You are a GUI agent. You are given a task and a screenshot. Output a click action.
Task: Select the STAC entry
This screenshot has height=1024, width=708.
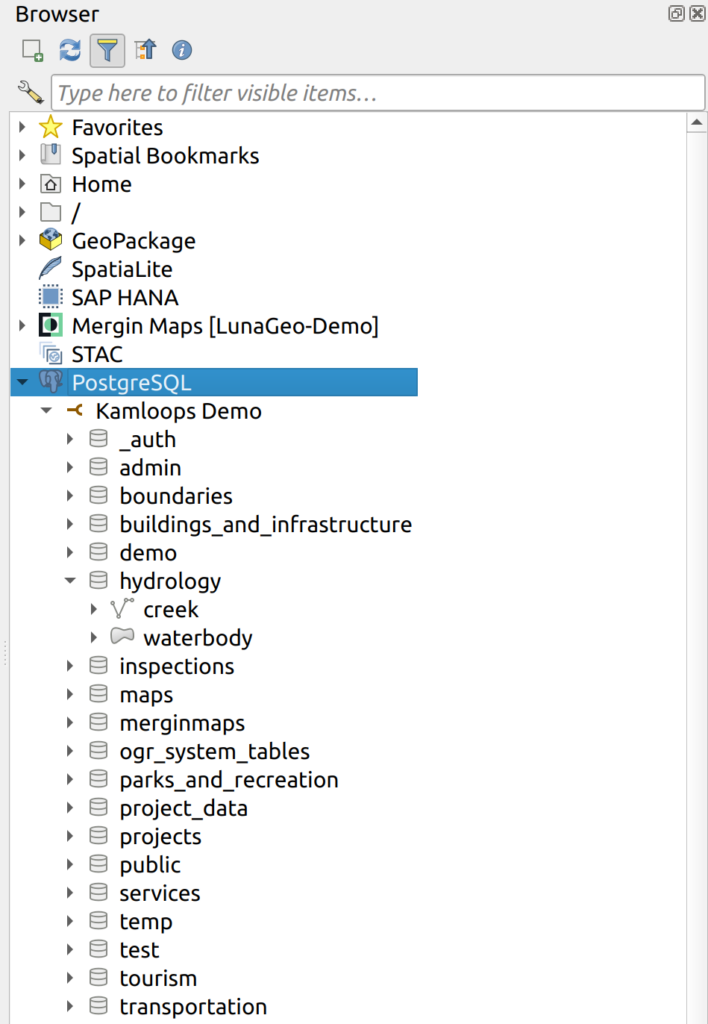click(97, 355)
